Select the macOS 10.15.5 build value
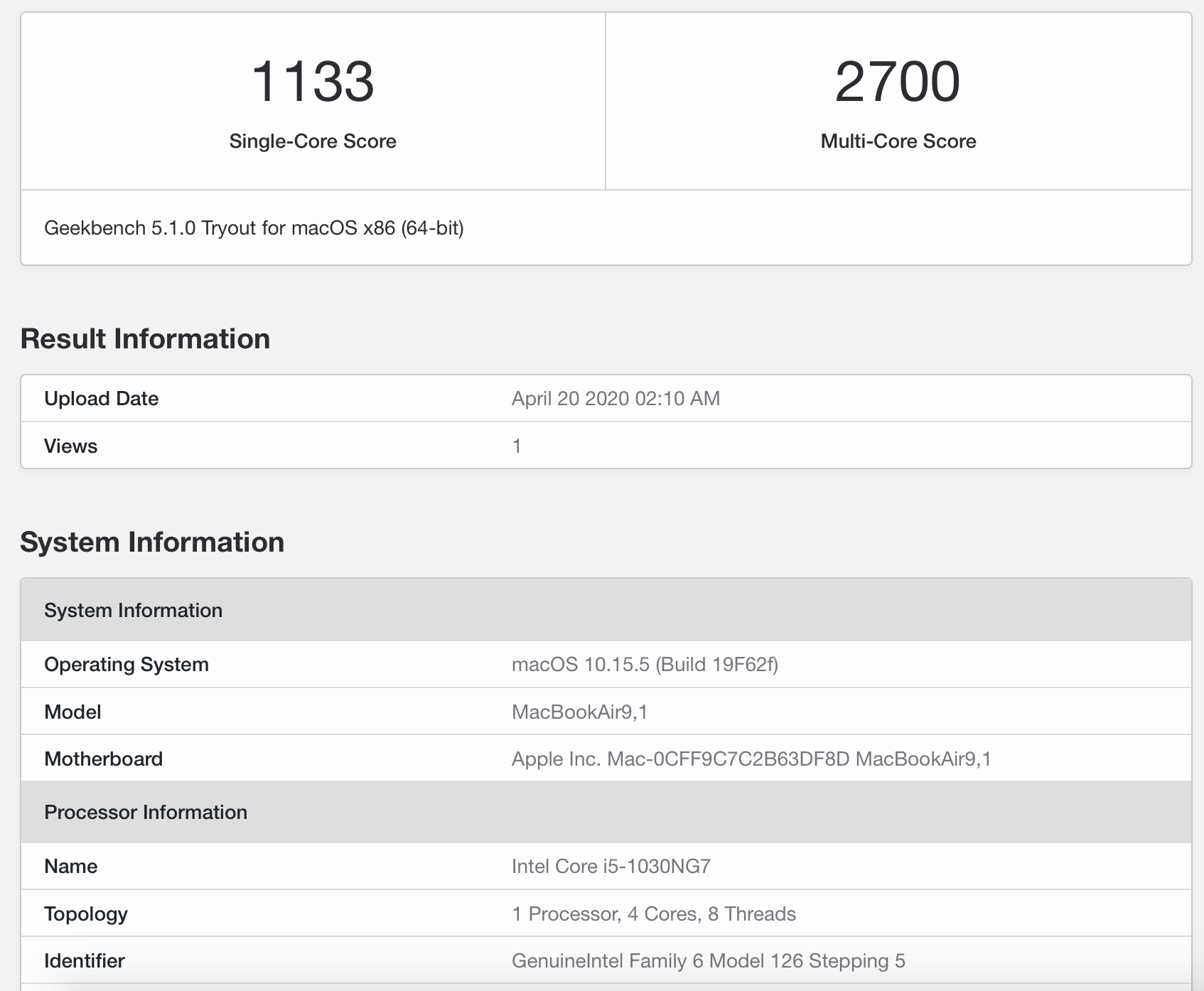This screenshot has height=991, width=1204. [645, 665]
